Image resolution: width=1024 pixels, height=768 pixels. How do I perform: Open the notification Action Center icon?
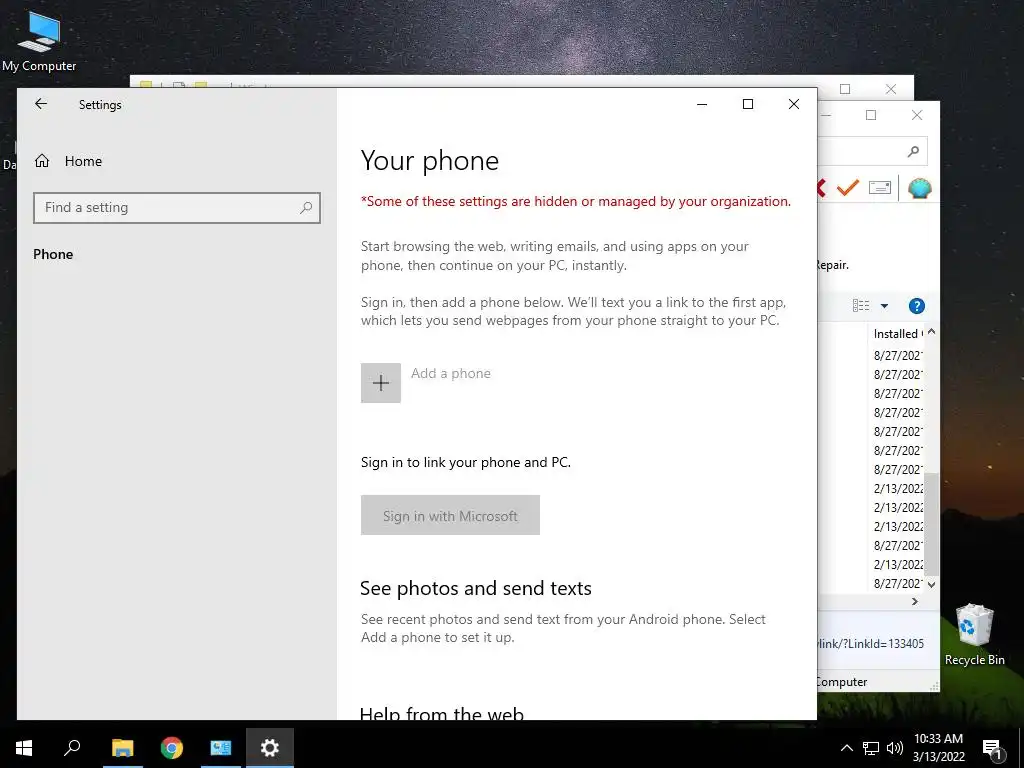993,748
